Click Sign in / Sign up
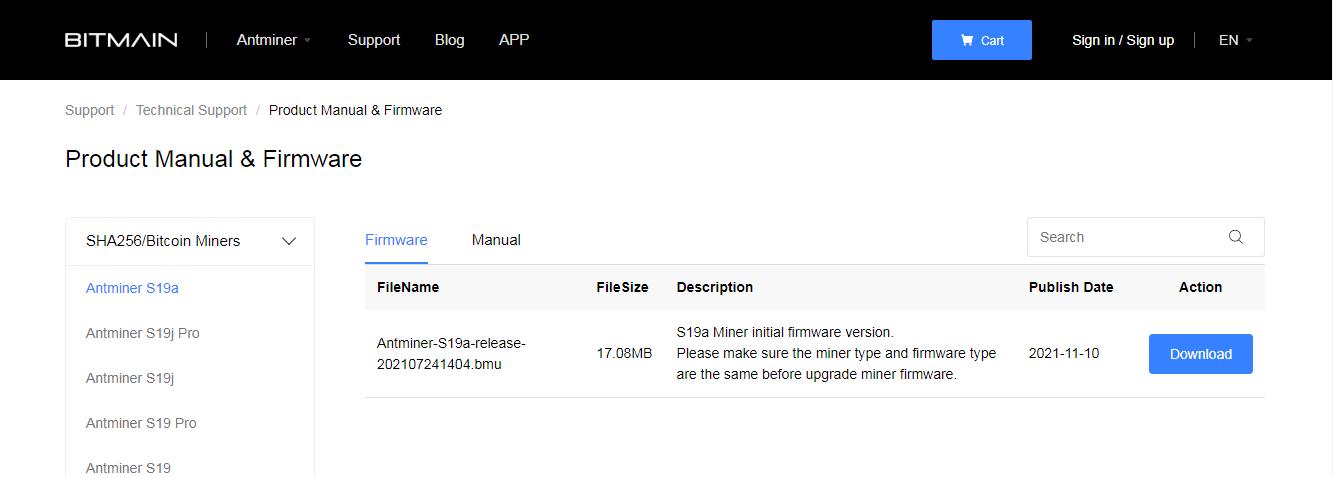This screenshot has height=478, width=1333. pyautogui.click(x=1123, y=40)
